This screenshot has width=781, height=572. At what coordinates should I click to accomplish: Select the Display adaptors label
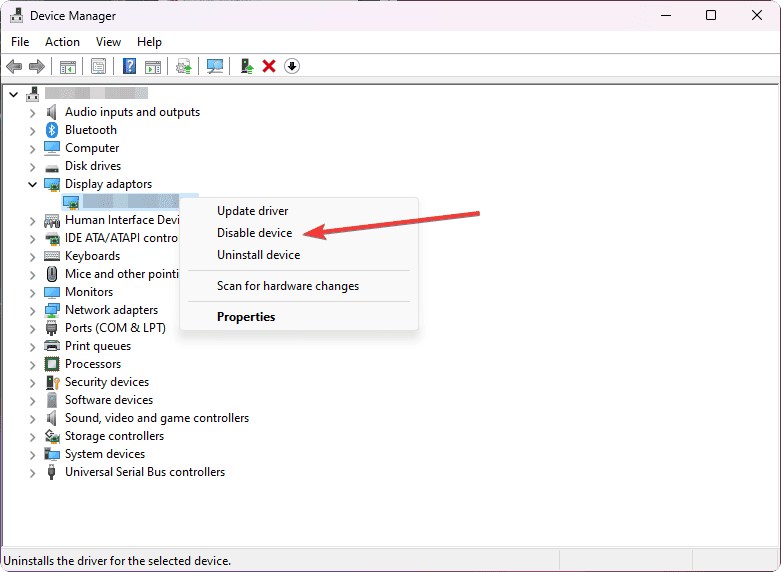pos(108,184)
